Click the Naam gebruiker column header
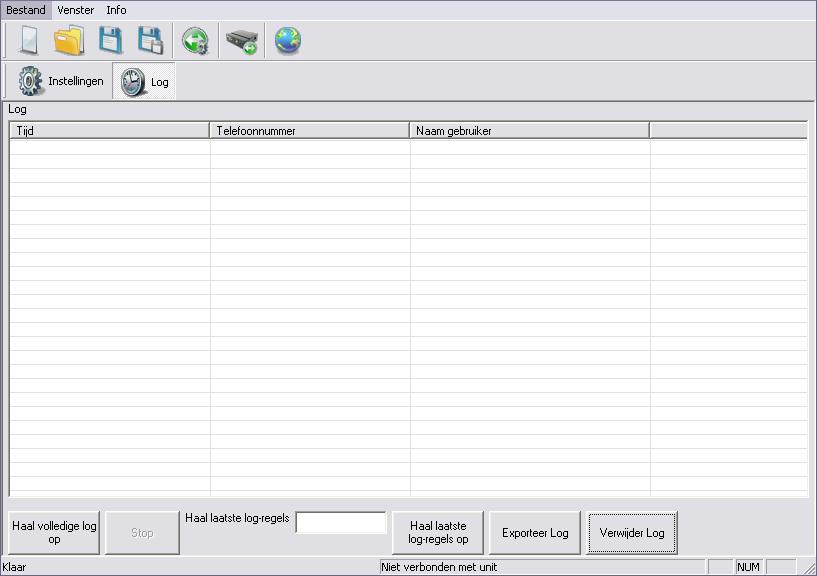 click(x=530, y=131)
